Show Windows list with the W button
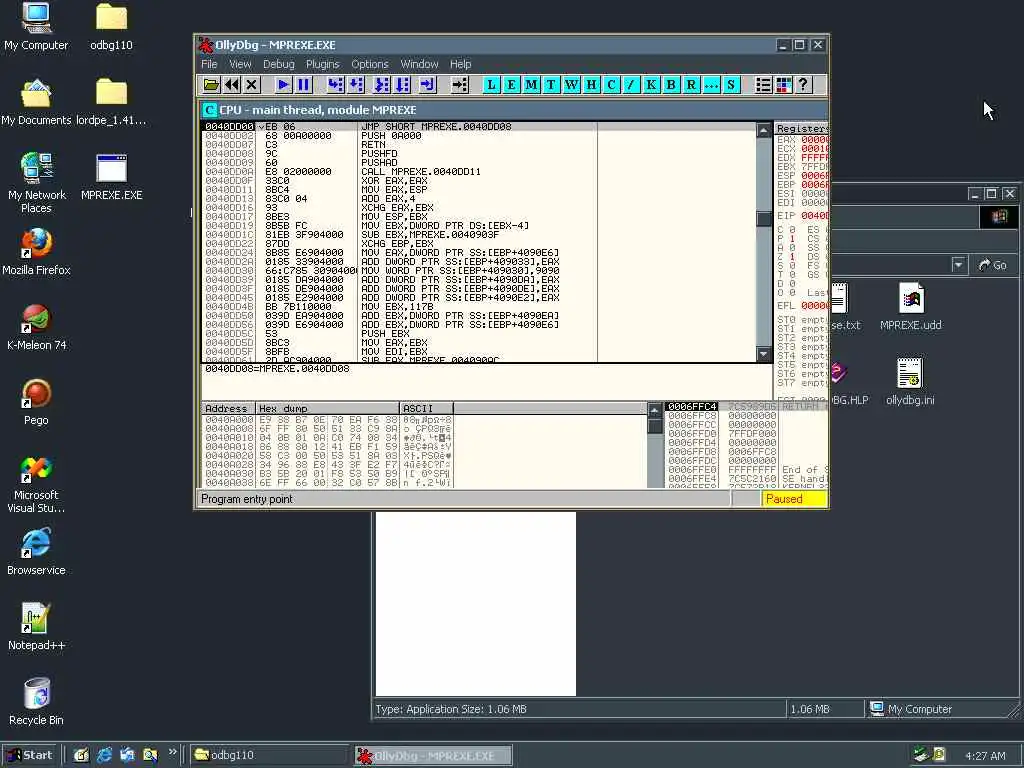1024x768 pixels. (x=571, y=85)
